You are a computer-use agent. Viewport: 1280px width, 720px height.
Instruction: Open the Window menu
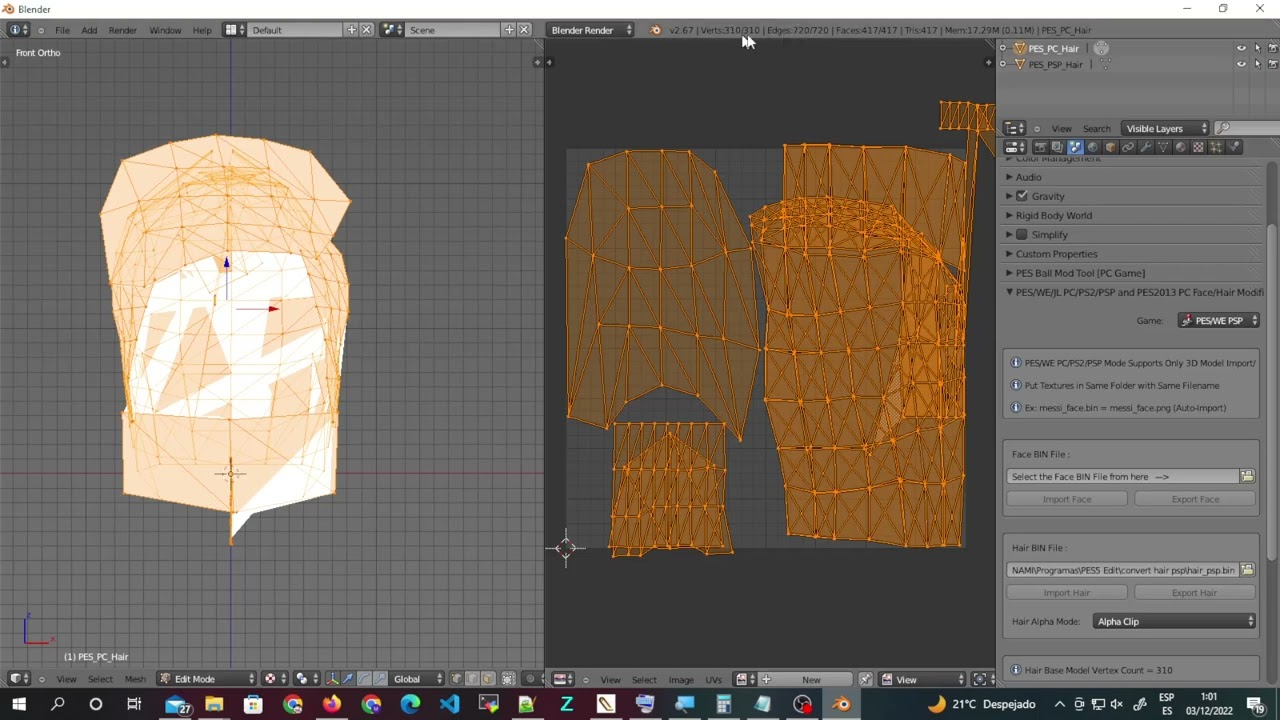coord(165,30)
